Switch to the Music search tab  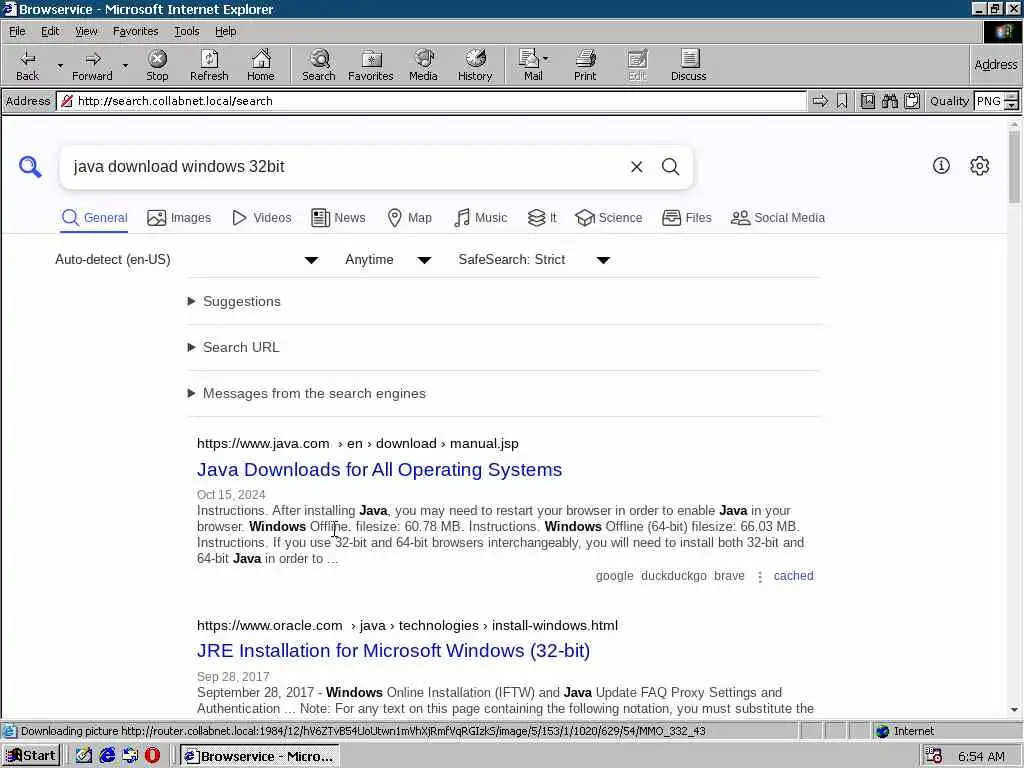480,218
